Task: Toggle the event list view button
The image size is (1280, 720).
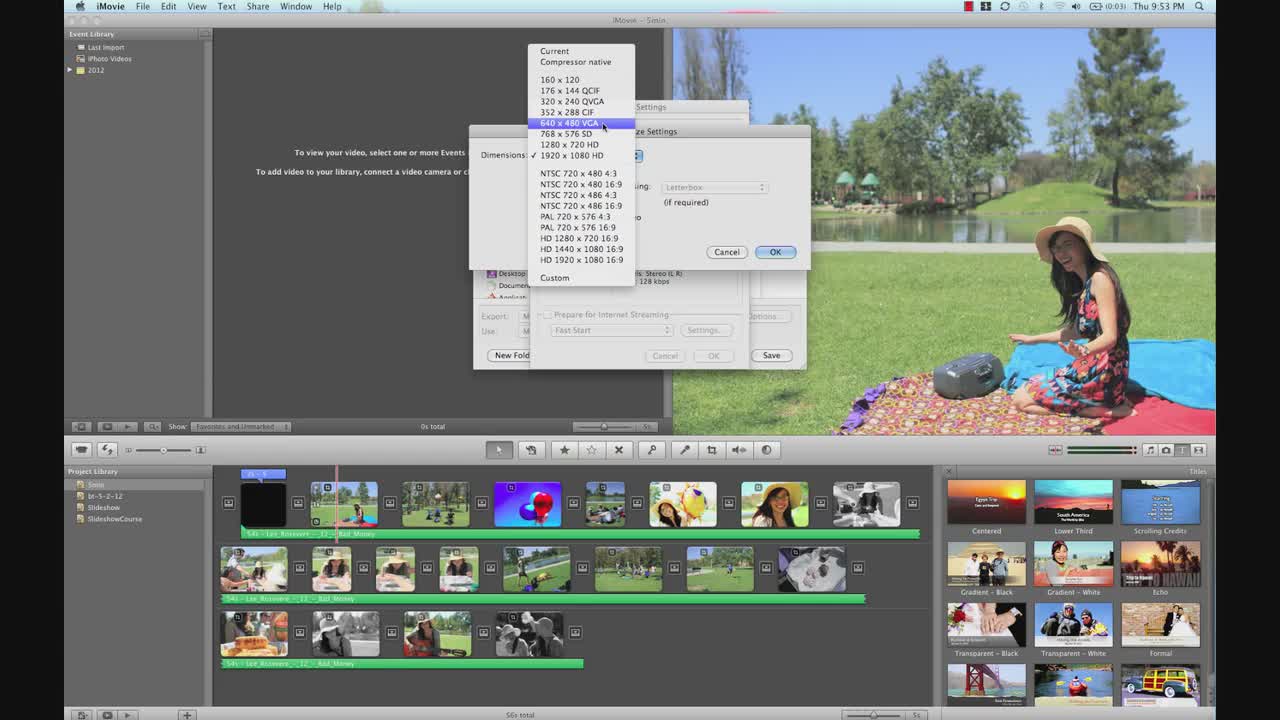Action: point(82,427)
